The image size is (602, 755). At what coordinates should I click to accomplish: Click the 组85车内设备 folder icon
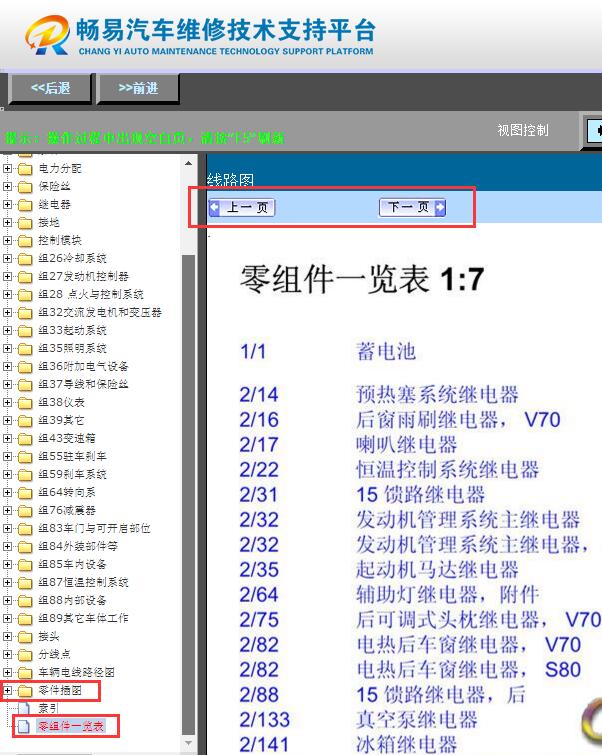(x=25, y=564)
